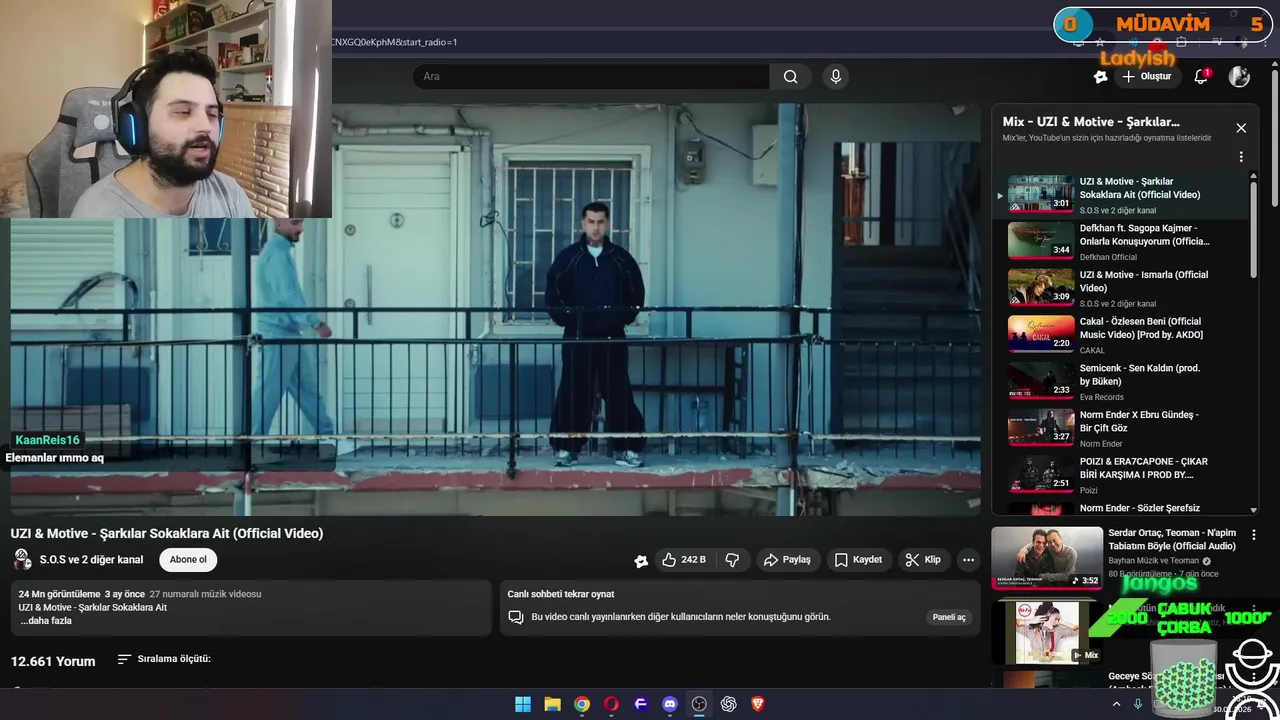
Task: Open ChatGPT app from taskbar
Action: tap(729, 704)
